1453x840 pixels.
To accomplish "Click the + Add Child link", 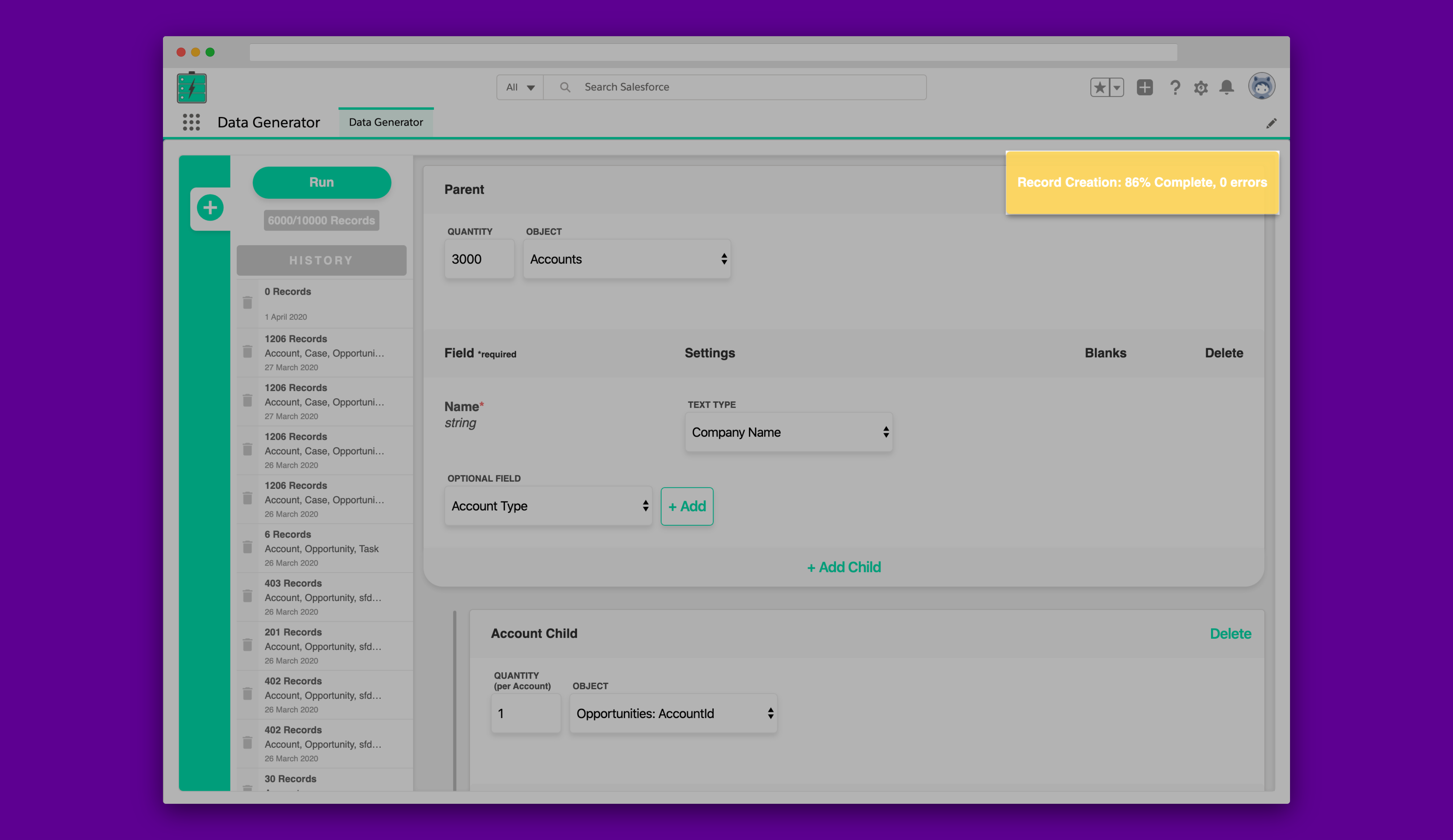I will tap(843, 567).
